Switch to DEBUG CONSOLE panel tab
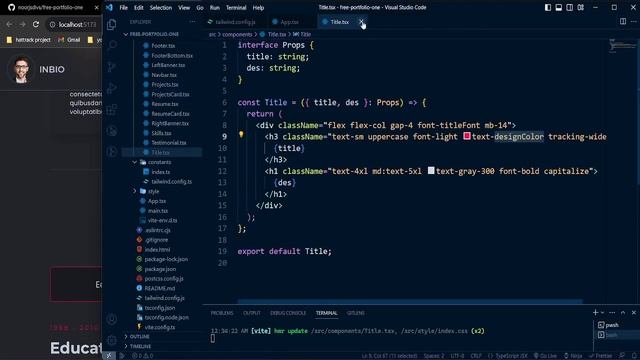This screenshot has height=360, width=640. coord(288,313)
